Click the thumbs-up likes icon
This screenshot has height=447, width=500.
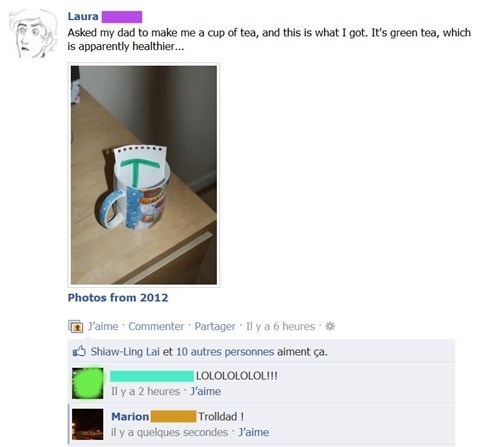79,351
